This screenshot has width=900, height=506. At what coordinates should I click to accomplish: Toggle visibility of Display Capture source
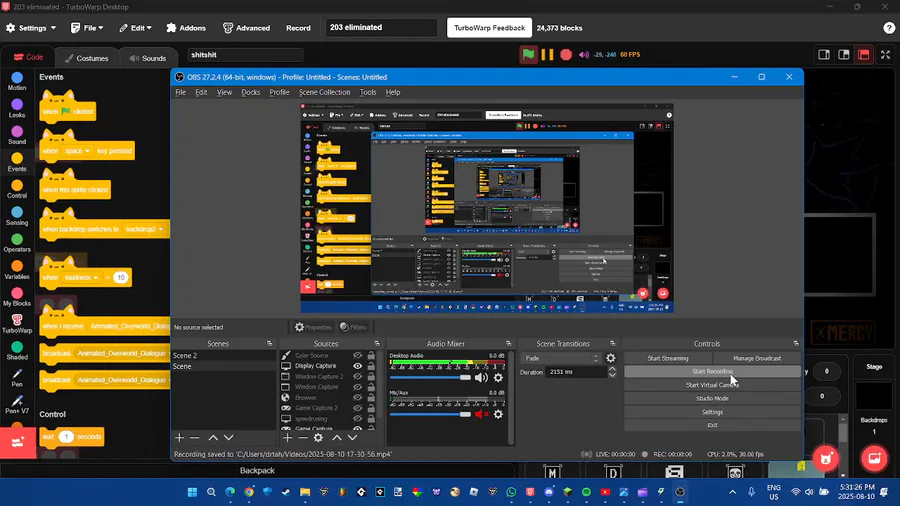(358, 366)
